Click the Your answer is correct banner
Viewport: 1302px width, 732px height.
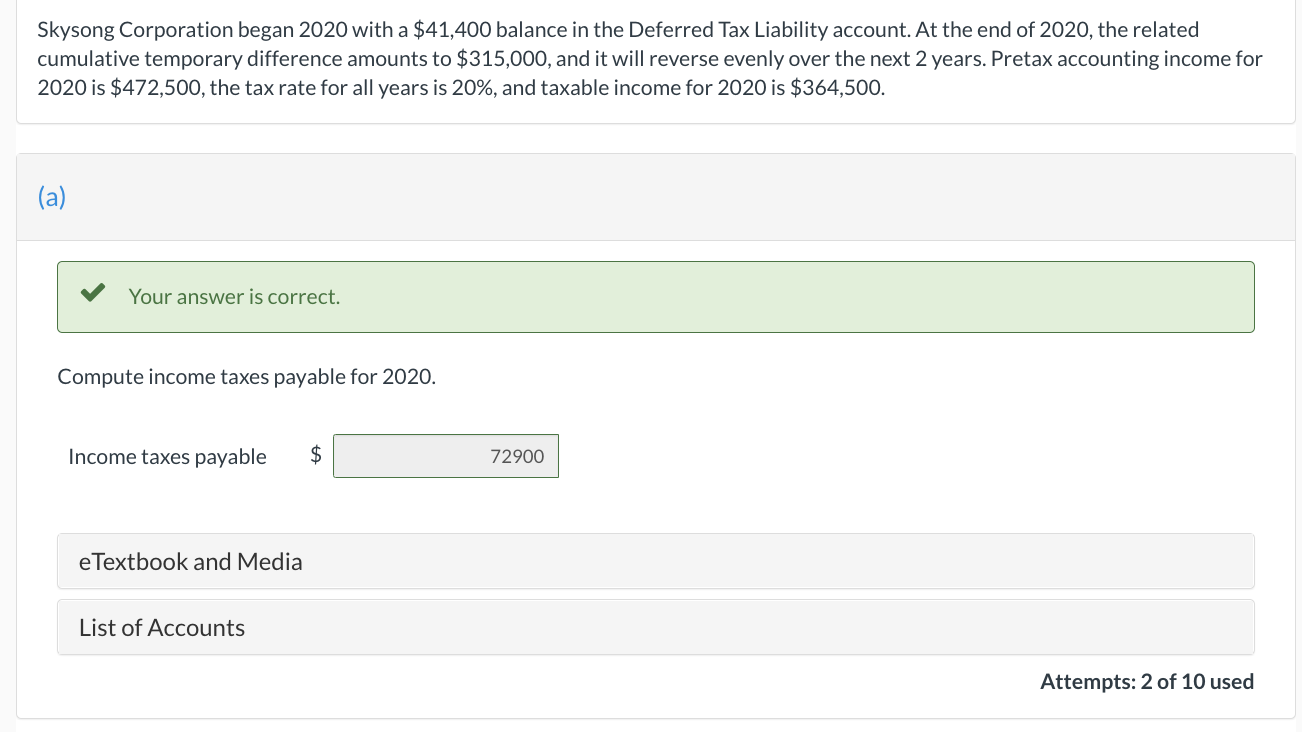coord(656,296)
